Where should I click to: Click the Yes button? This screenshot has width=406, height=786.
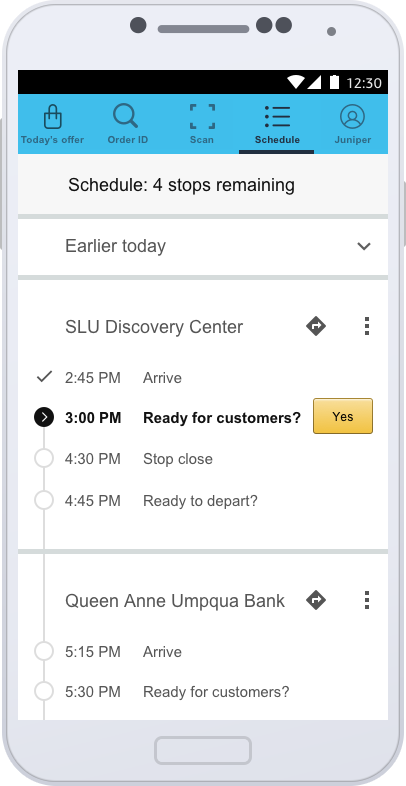[343, 416]
